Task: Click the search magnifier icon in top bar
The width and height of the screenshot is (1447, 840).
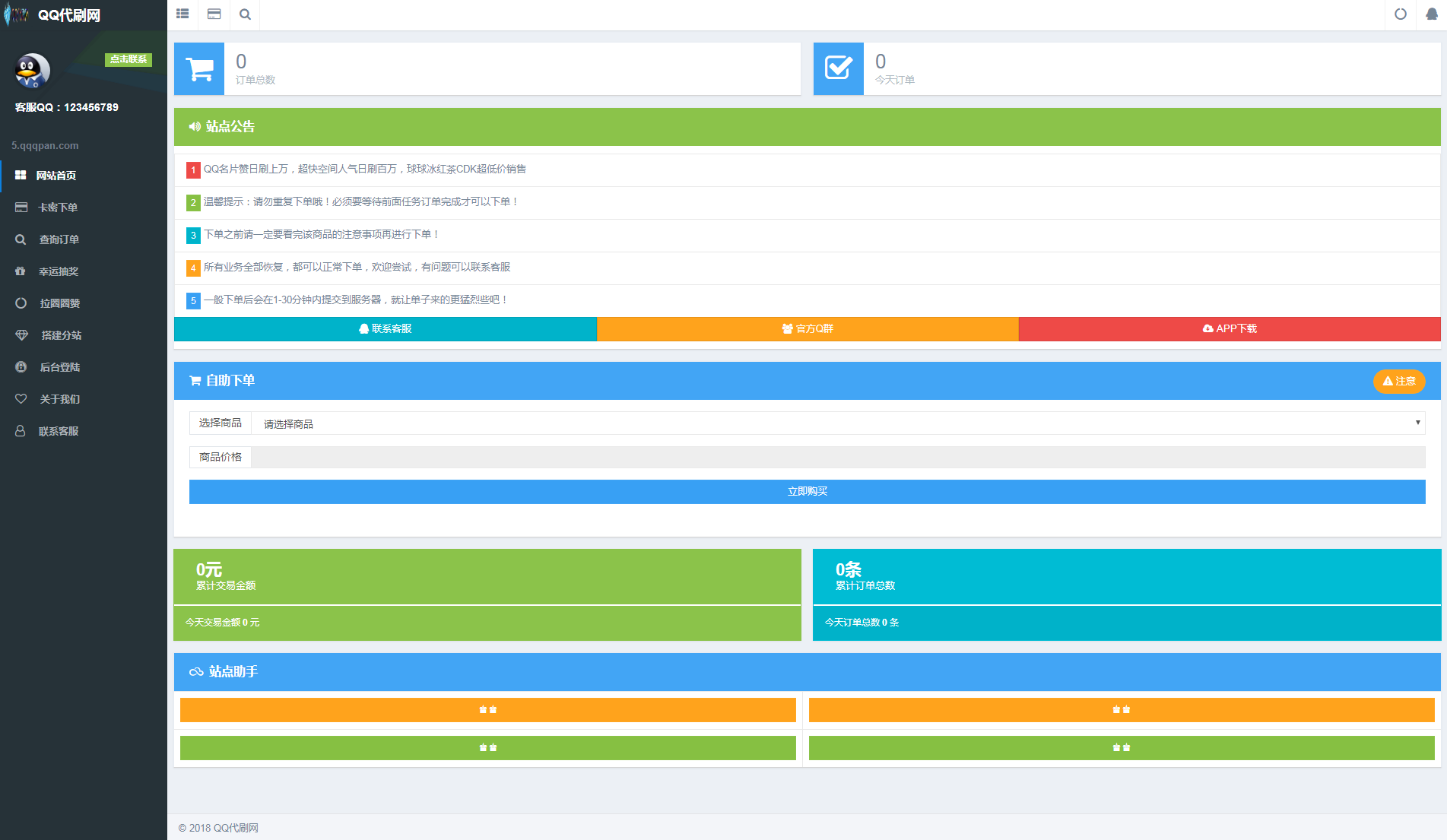Action: 245,14
